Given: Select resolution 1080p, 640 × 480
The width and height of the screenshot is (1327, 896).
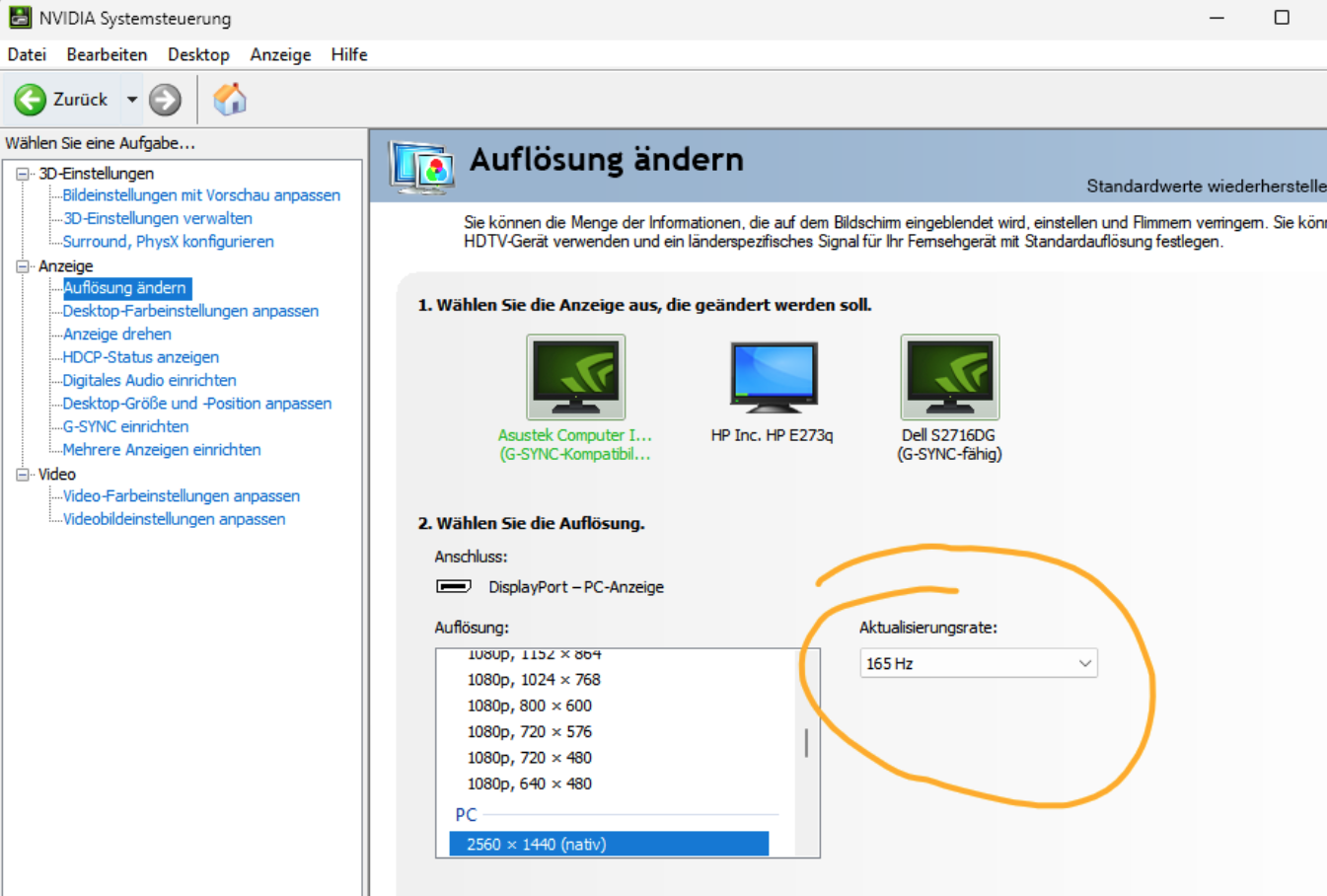Looking at the screenshot, I should coord(530,784).
